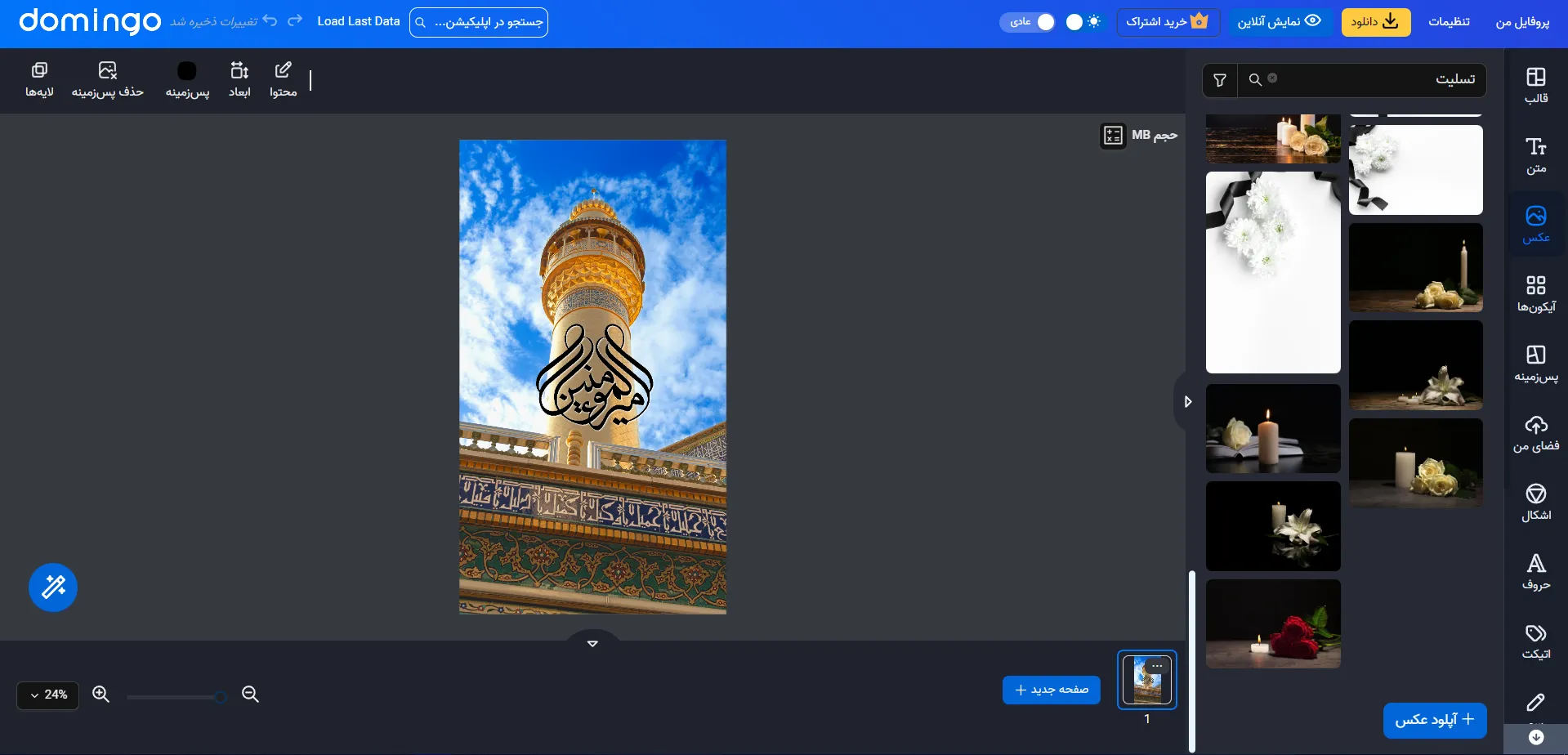Clear the photo search field
Screen dimensions: 1568x755
pyautogui.click(x=1272, y=78)
